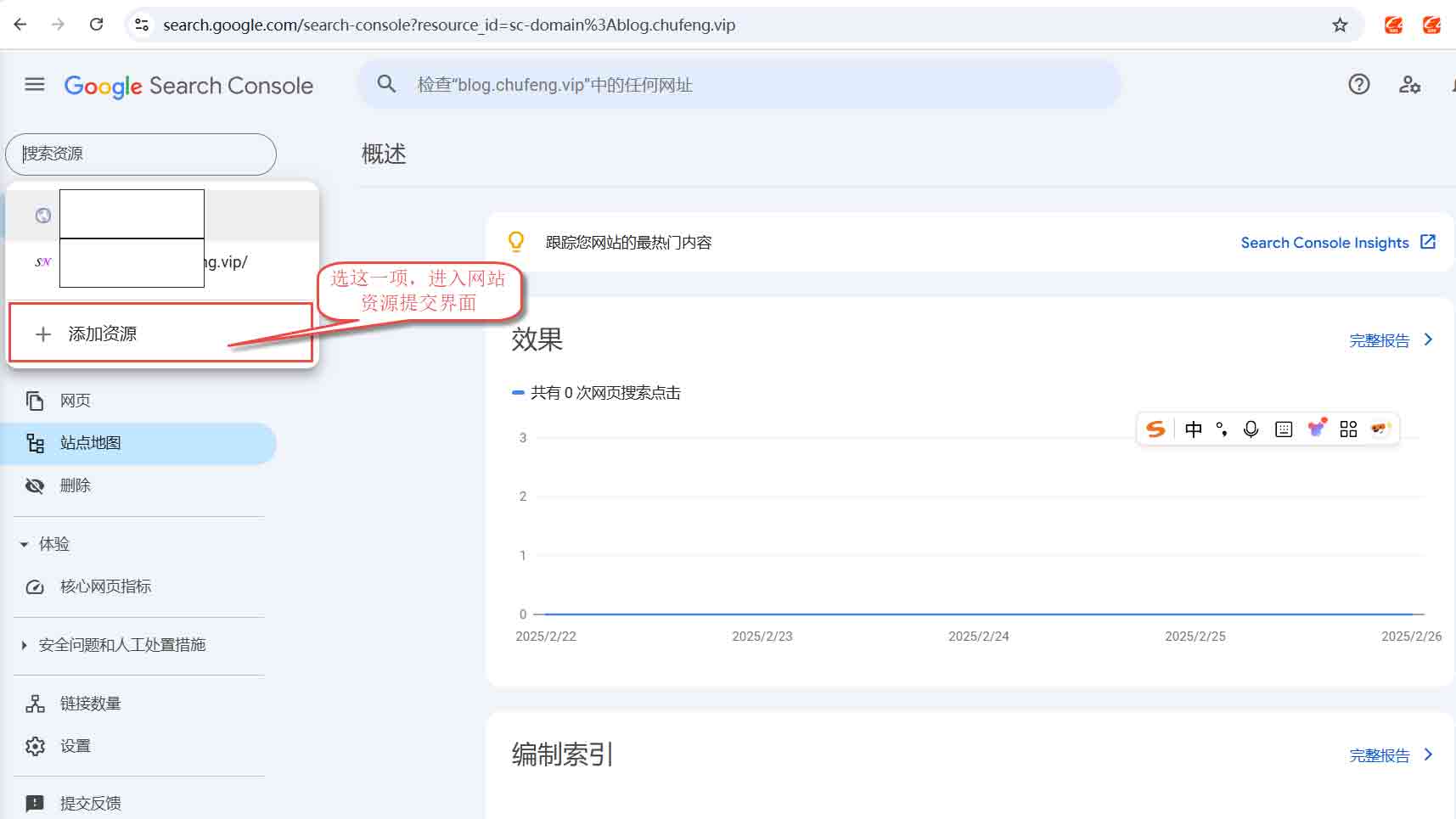Click the speedometer icon for Core Web Vitals
Image resolution: width=1456 pixels, height=819 pixels.
(x=35, y=587)
